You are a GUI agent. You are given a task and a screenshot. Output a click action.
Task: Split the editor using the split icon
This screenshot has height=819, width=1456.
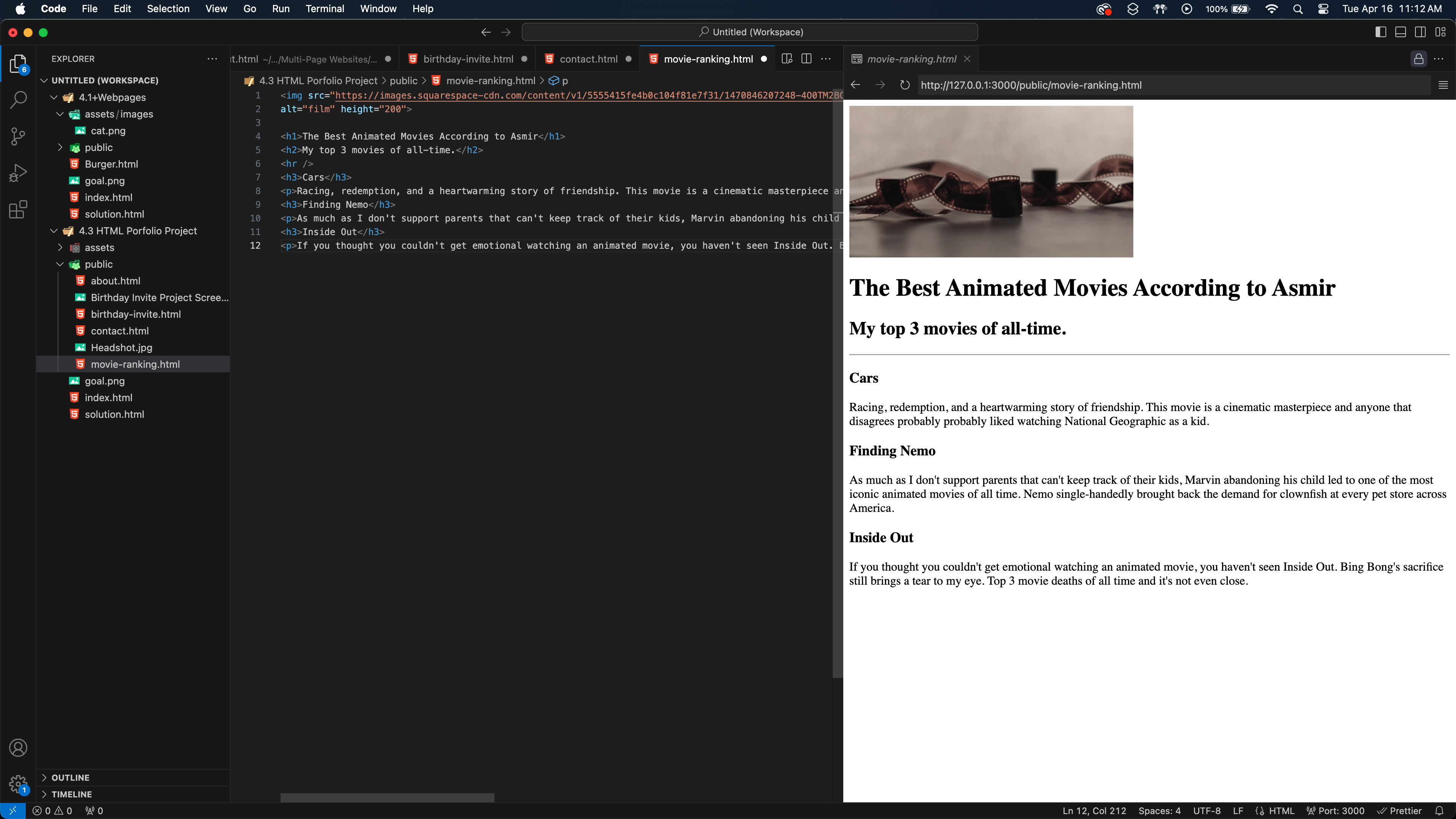tap(806, 58)
